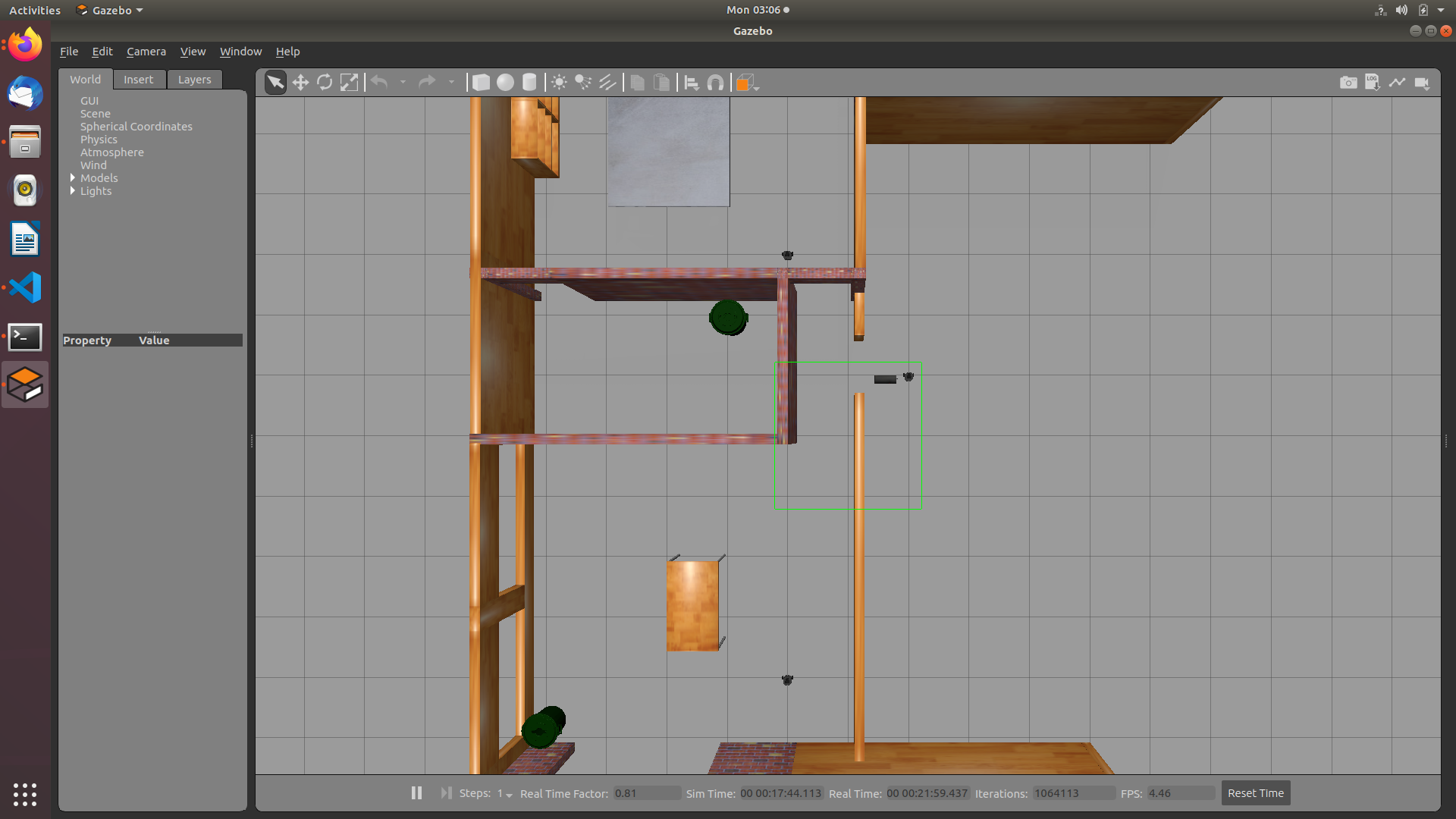The image size is (1456, 819).
Task: Click the Sim Time value field
Action: [780, 793]
